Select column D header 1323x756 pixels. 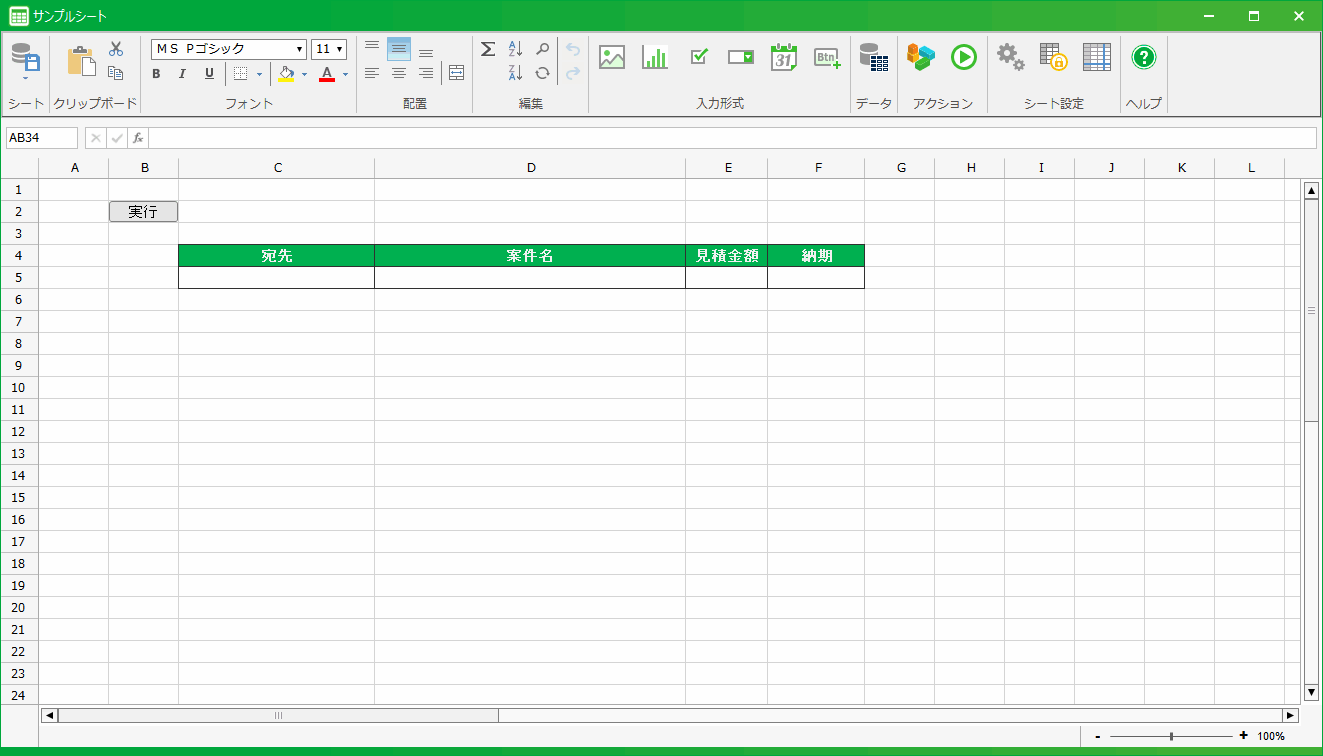pyautogui.click(x=530, y=168)
